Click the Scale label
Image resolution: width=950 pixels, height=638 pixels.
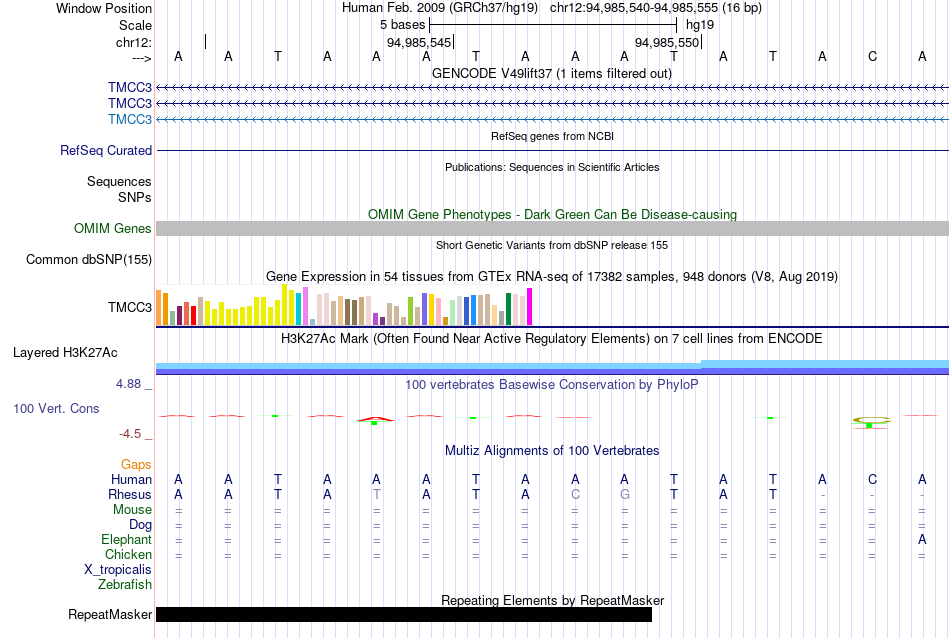click(135, 25)
